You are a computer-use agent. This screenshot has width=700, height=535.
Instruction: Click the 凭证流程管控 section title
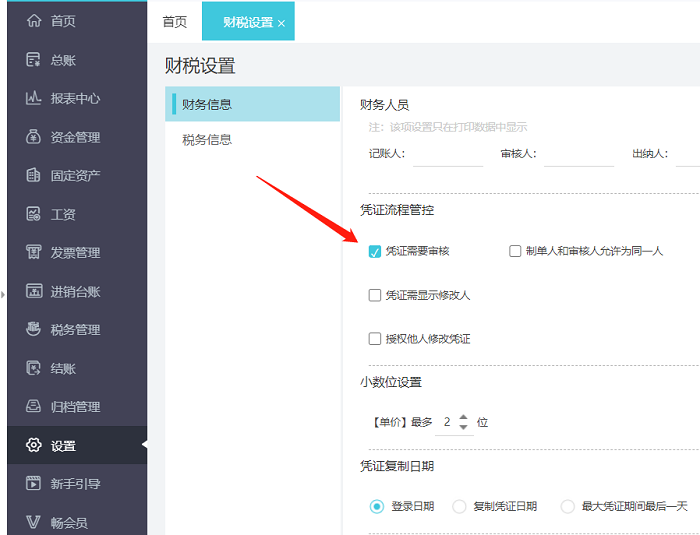coord(397,209)
